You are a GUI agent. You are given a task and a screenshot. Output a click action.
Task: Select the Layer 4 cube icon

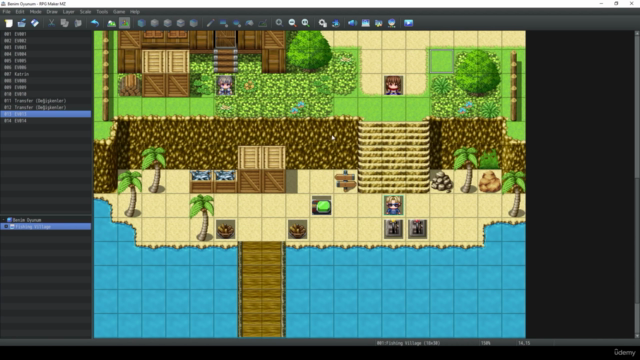click(194, 23)
